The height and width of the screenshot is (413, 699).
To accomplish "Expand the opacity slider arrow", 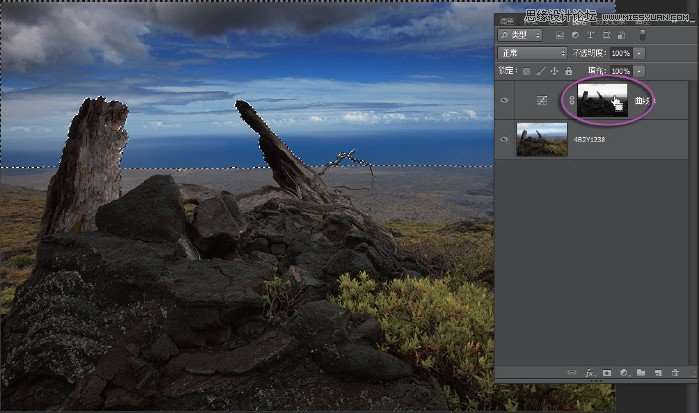I will (x=640, y=52).
